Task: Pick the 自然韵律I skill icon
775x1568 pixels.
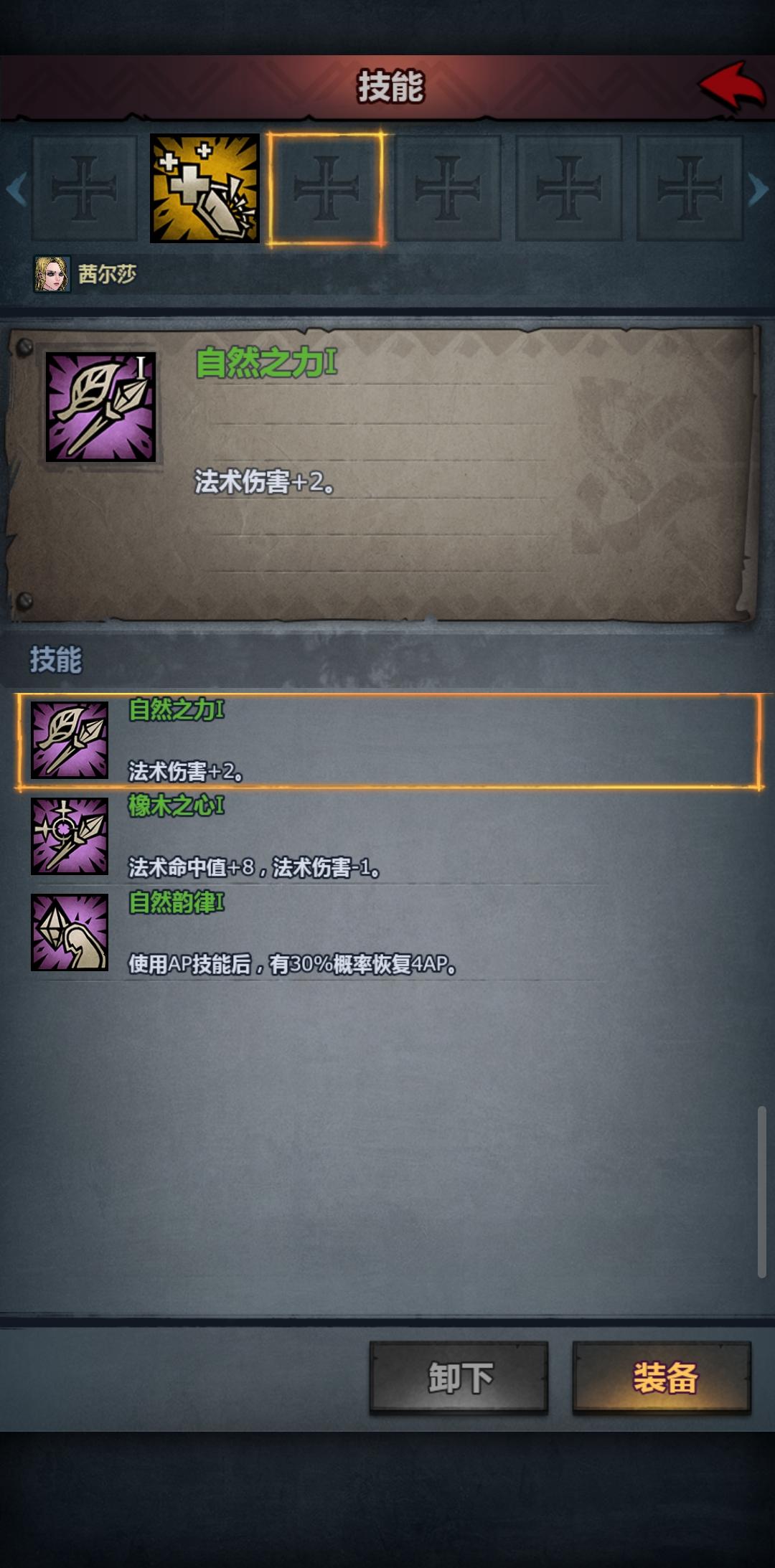Action: point(70,932)
